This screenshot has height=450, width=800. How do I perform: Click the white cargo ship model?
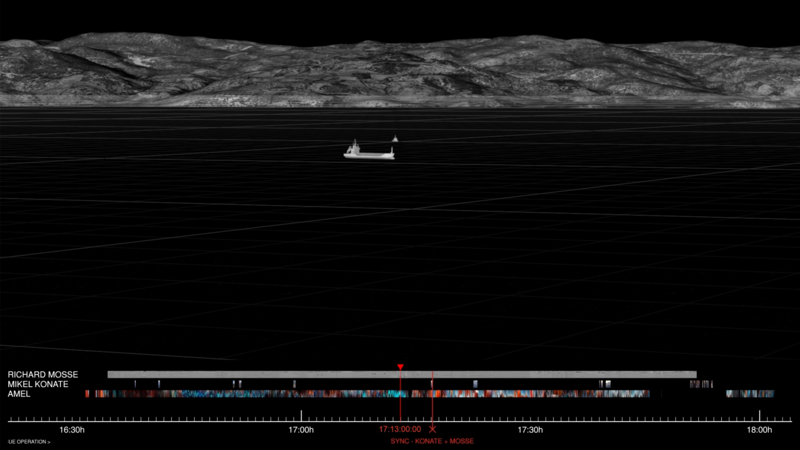pyautogui.click(x=368, y=151)
